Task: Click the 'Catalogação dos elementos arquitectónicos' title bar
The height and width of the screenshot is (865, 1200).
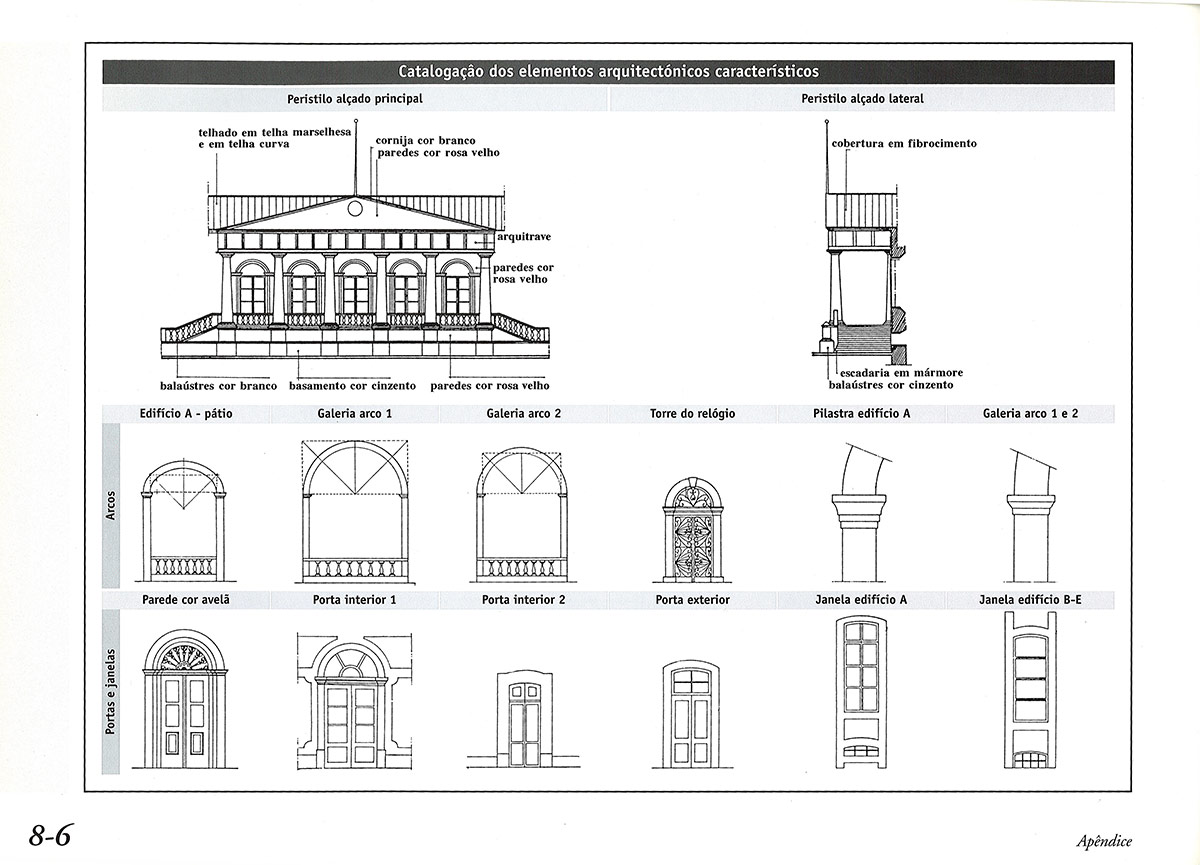Action: (608, 72)
